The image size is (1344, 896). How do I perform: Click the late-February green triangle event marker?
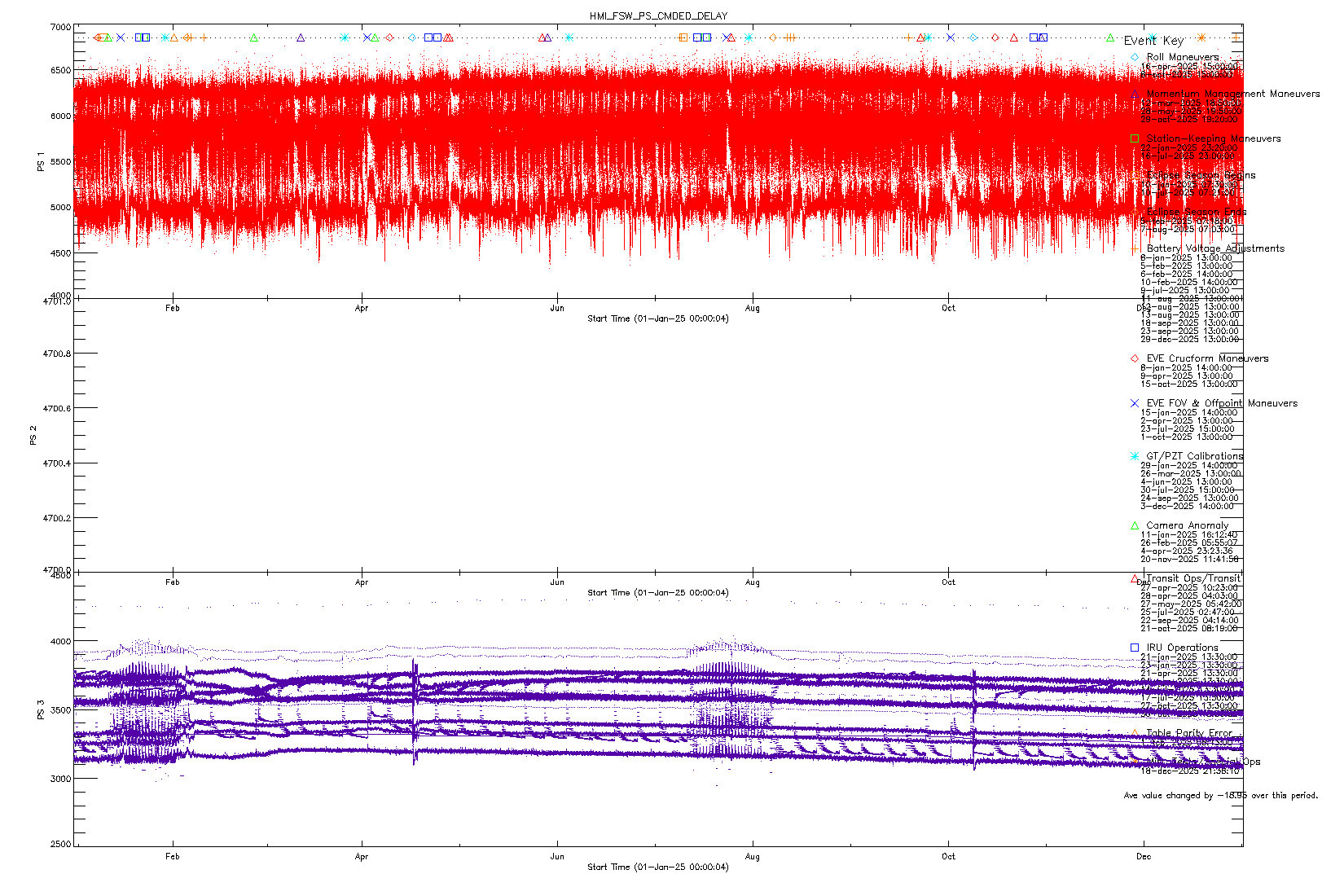[254, 37]
